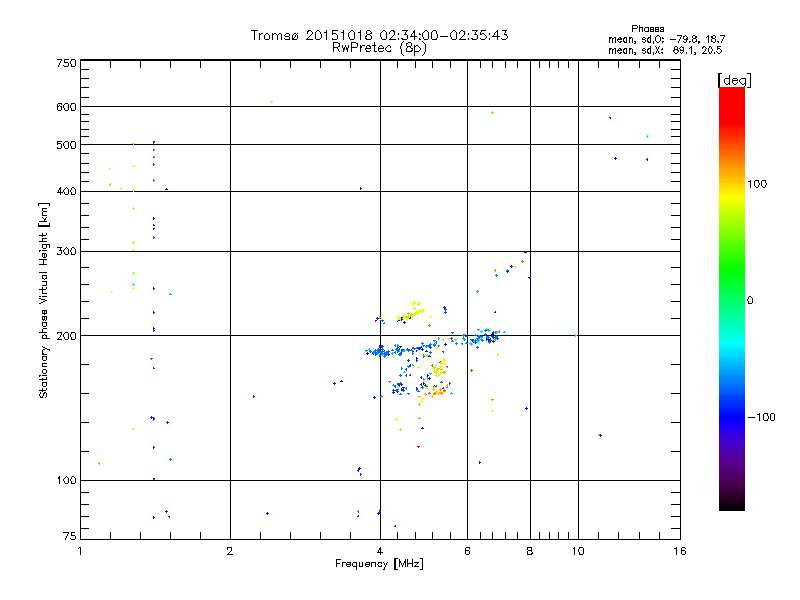Screen dimensions: 800x600
Task: Click the 'Stationary phase Virtual Height [km]' axis title
Action: coord(43,300)
